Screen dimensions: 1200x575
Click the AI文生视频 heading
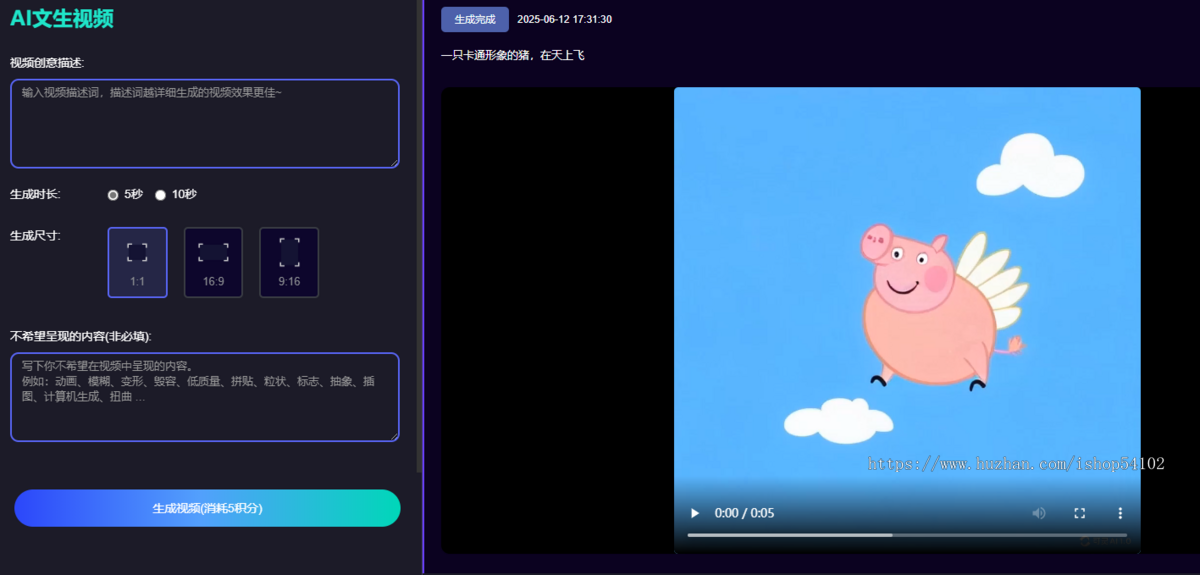click(62, 18)
